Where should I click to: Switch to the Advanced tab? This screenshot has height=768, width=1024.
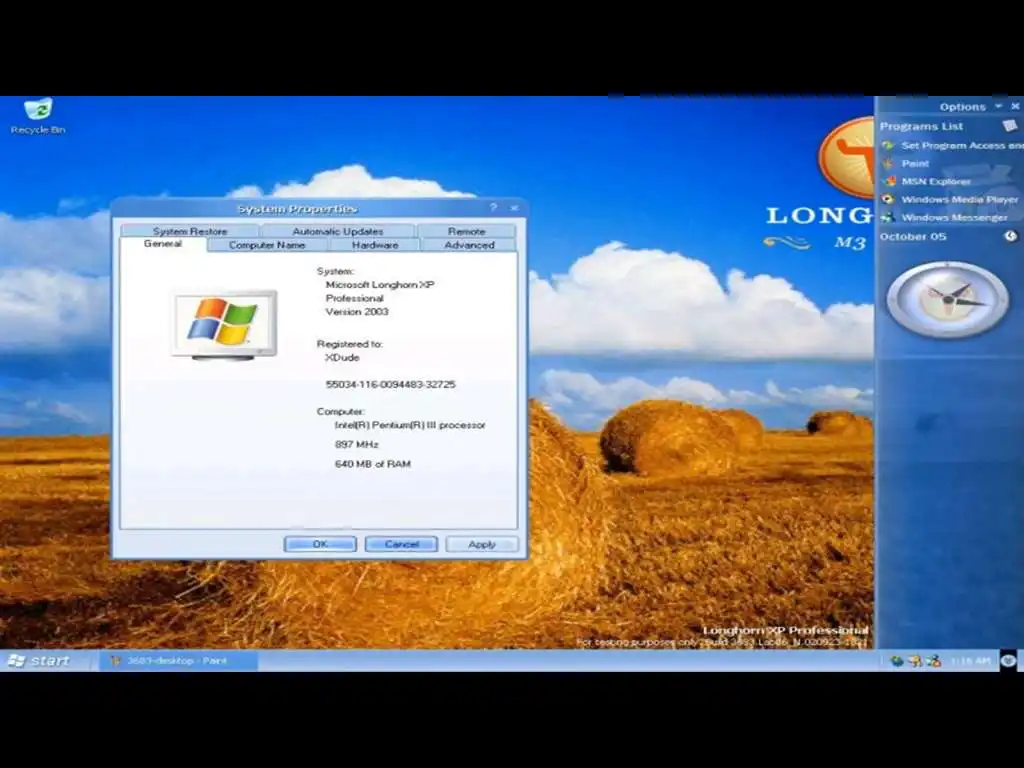[469, 245]
